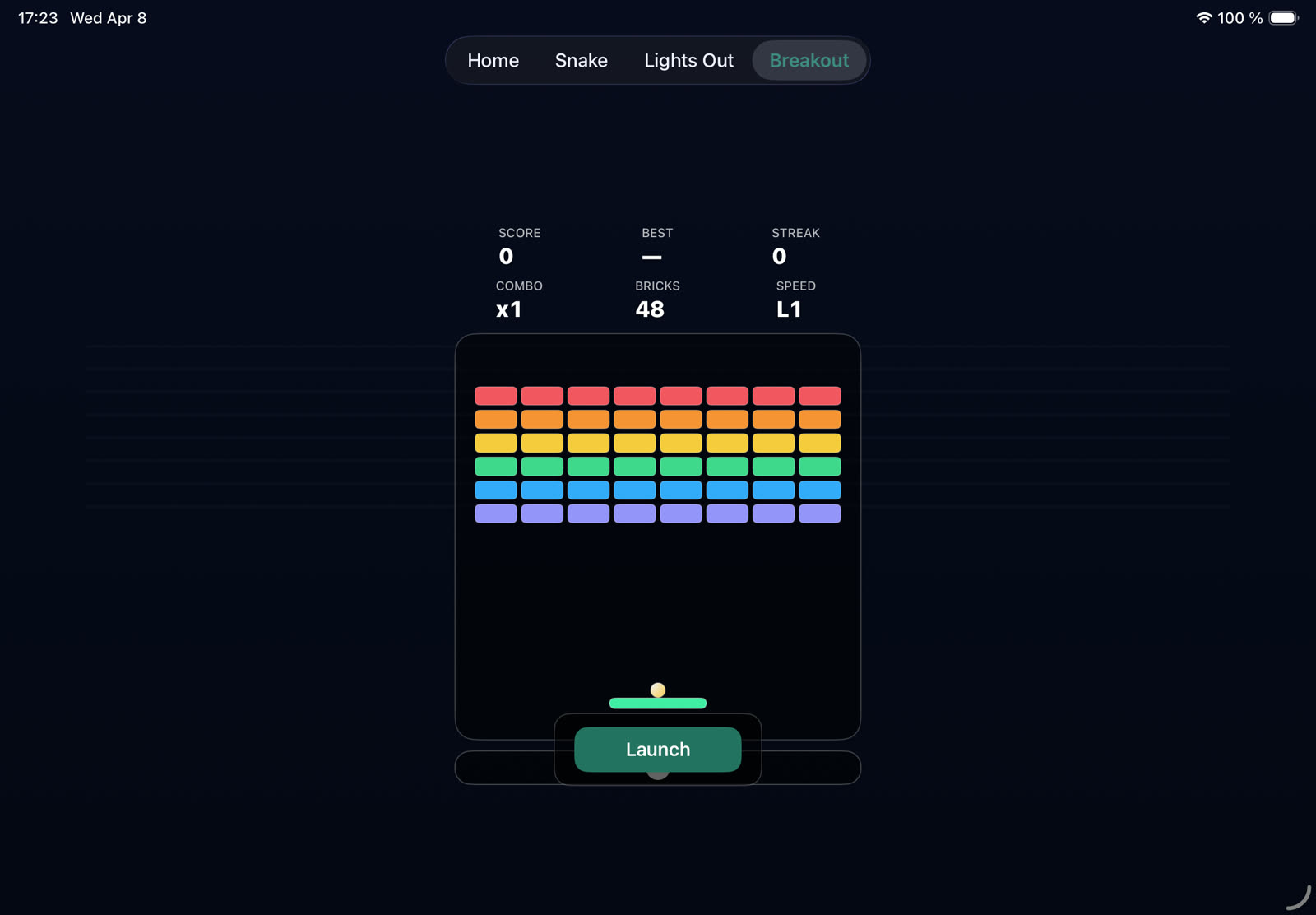Open the Home tab
Screen dimensions: 1316x915
pos(493,61)
